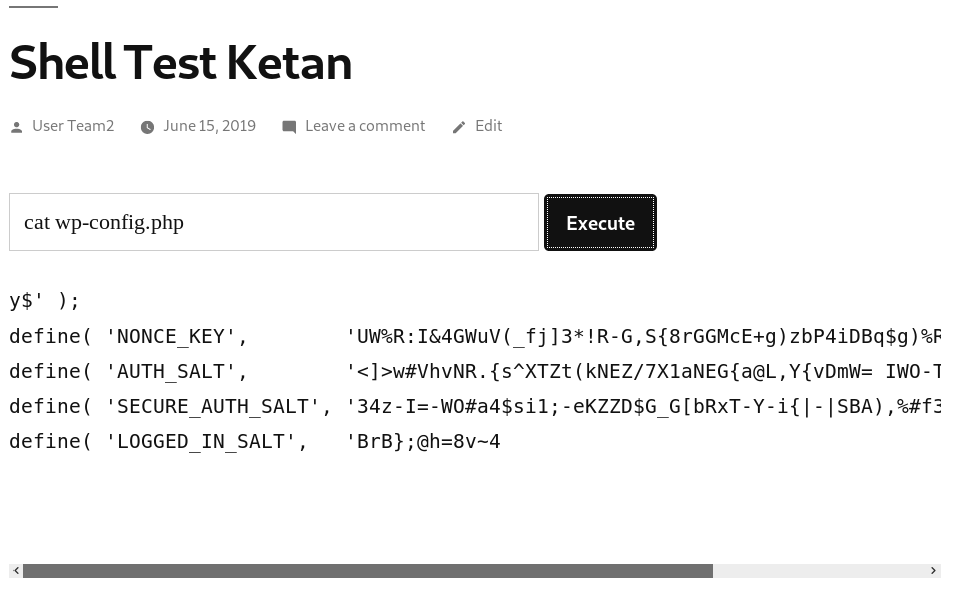969x592 pixels.
Task: Click the NONCE_KEY define output line
Action: (x=475, y=336)
